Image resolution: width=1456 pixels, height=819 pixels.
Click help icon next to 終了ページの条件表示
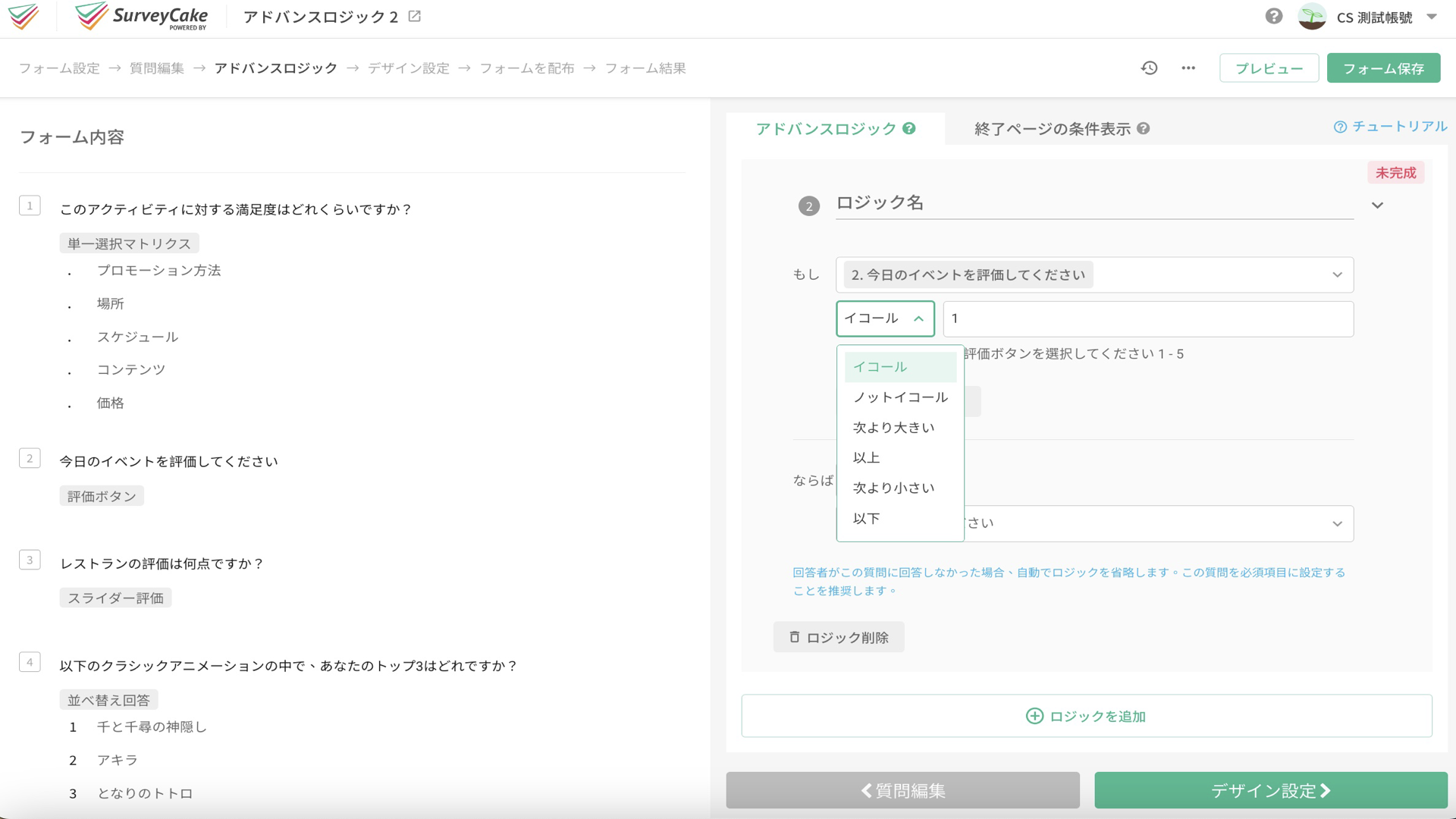1144,129
